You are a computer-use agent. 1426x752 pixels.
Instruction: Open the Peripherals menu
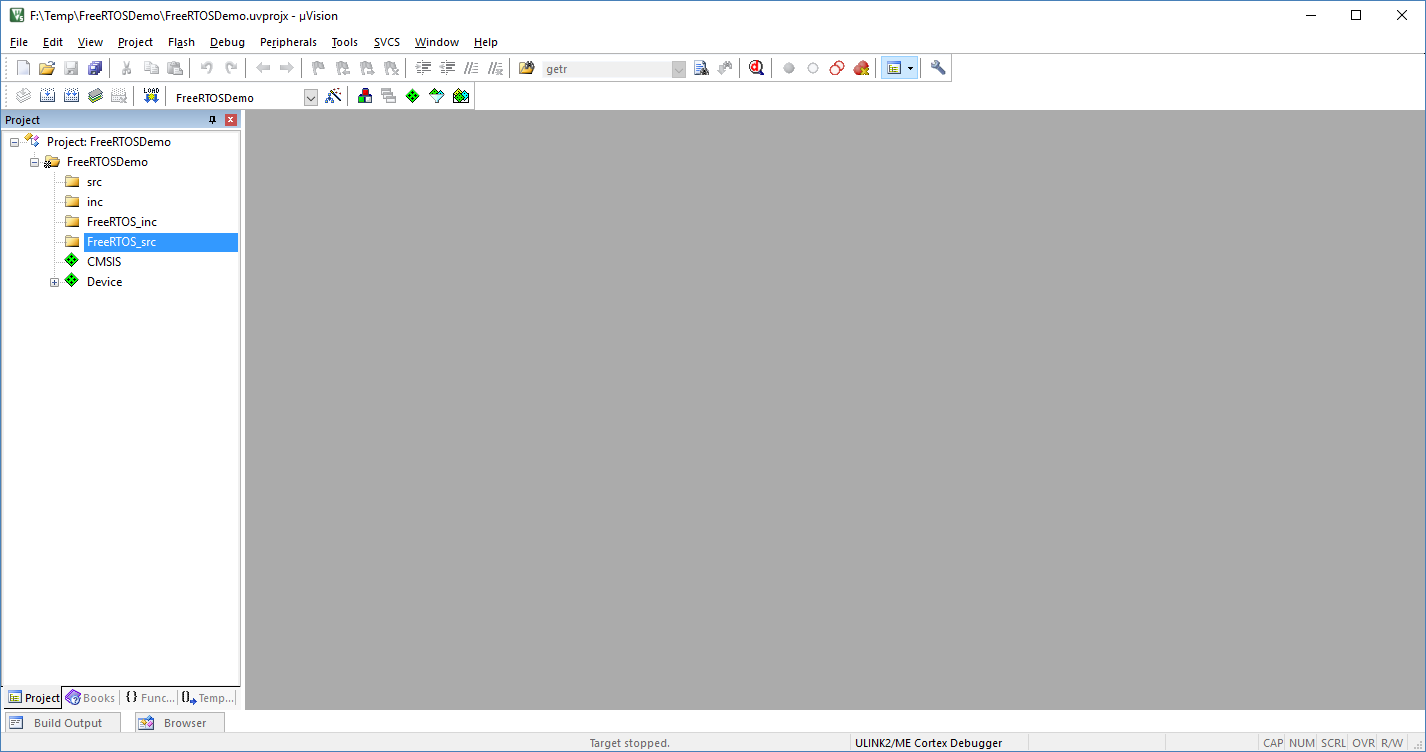[288, 42]
